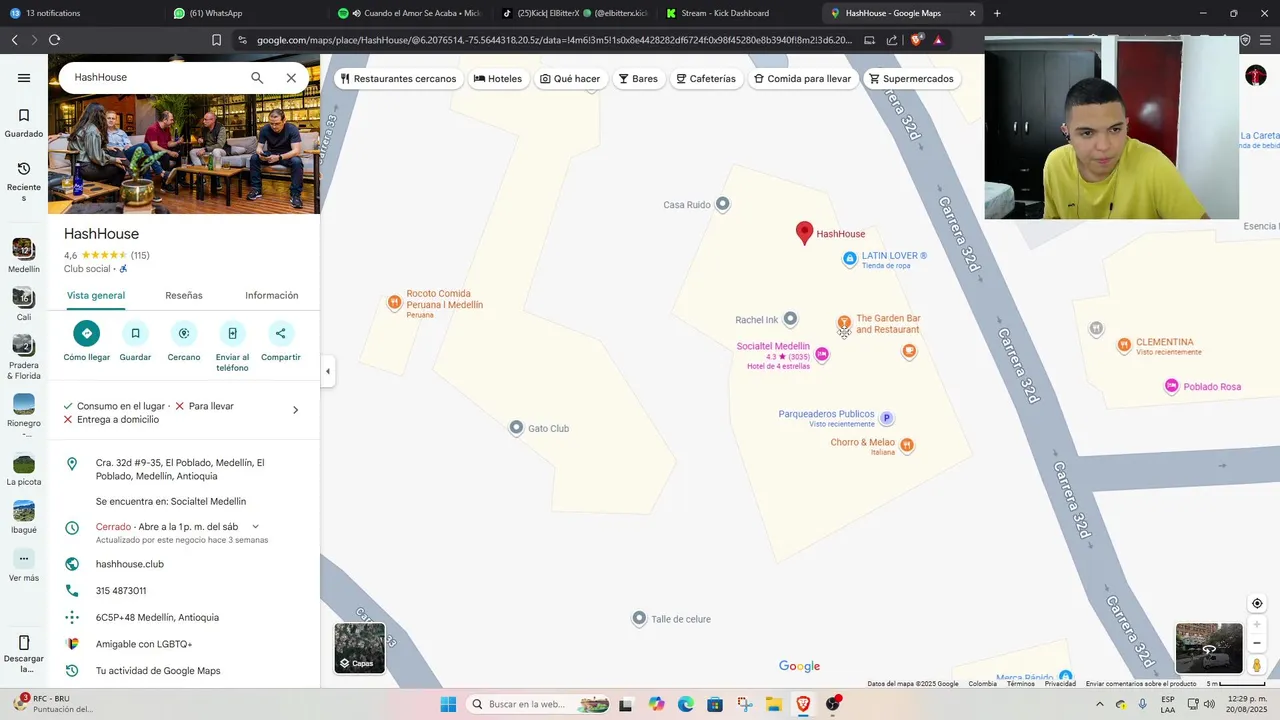
Task: Select Cafeterías filter chip
Action: click(x=706, y=79)
